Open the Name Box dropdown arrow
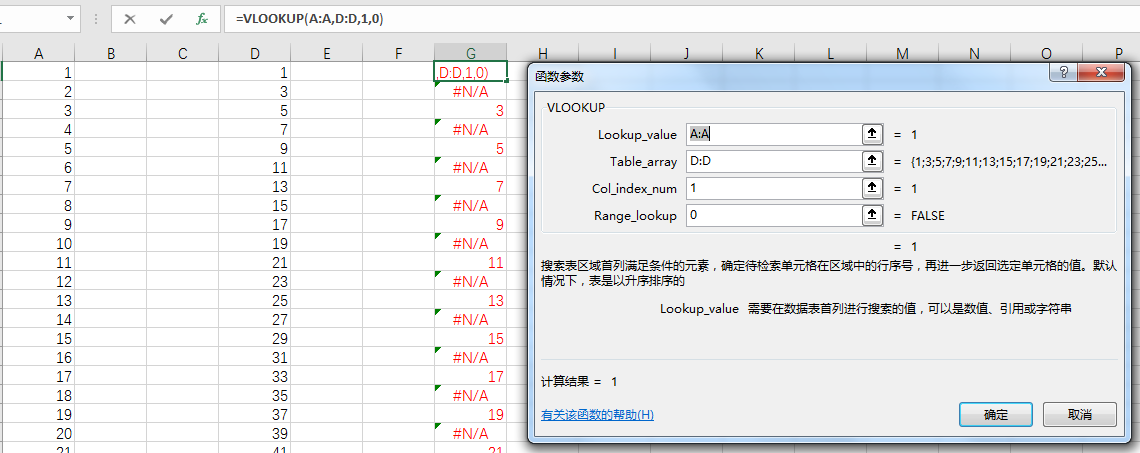Viewport: 1140px width, 453px height. pos(70,19)
